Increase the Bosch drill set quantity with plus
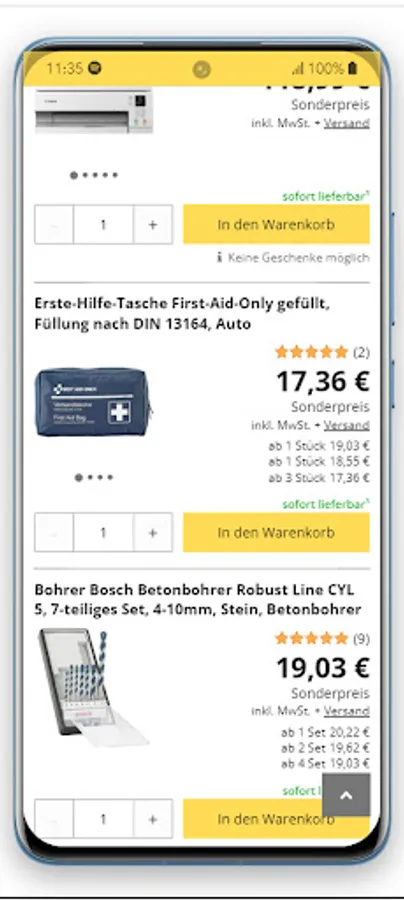 click(153, 818)
